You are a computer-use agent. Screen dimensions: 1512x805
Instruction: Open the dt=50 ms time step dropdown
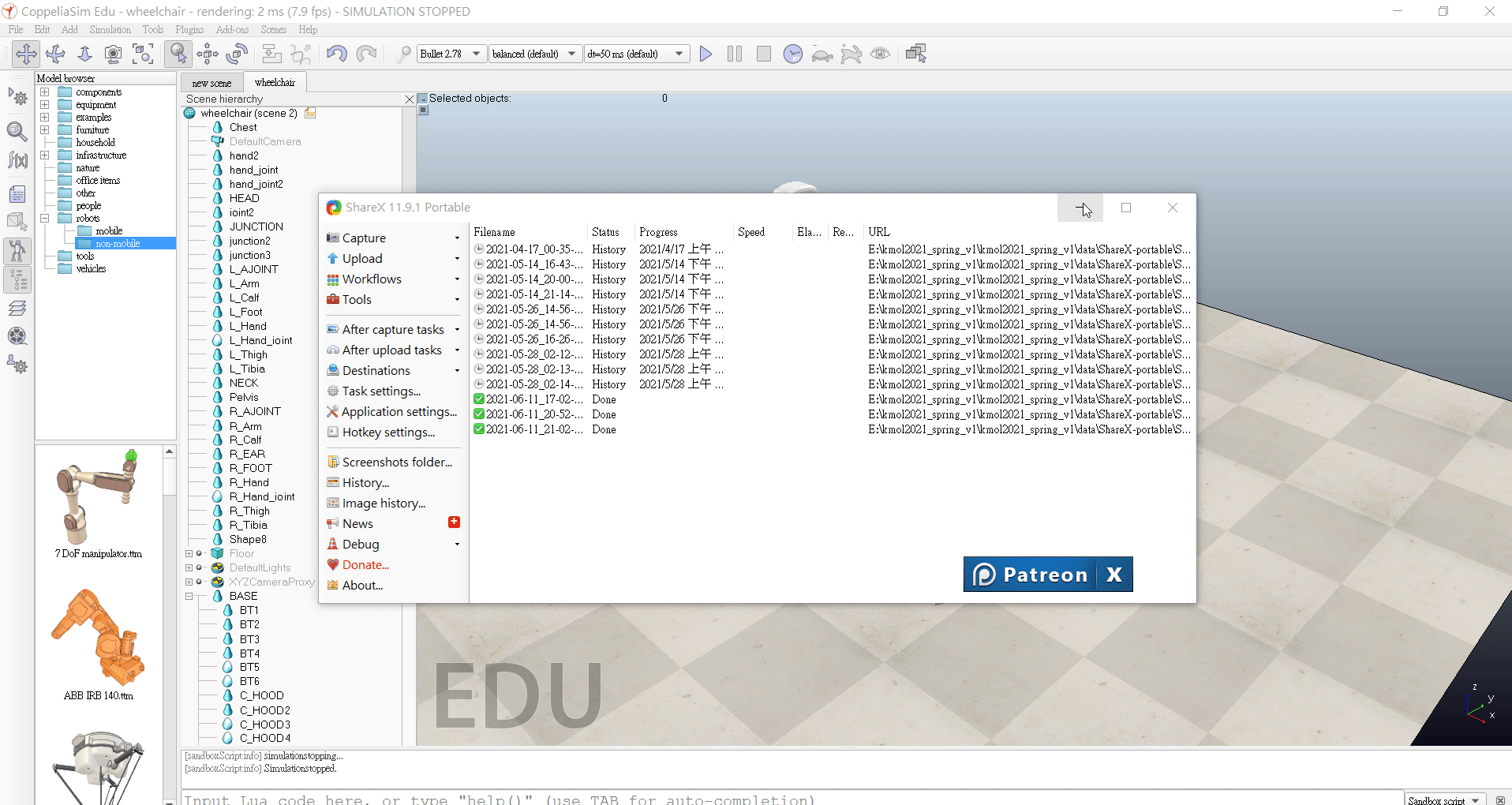[636, 54]
